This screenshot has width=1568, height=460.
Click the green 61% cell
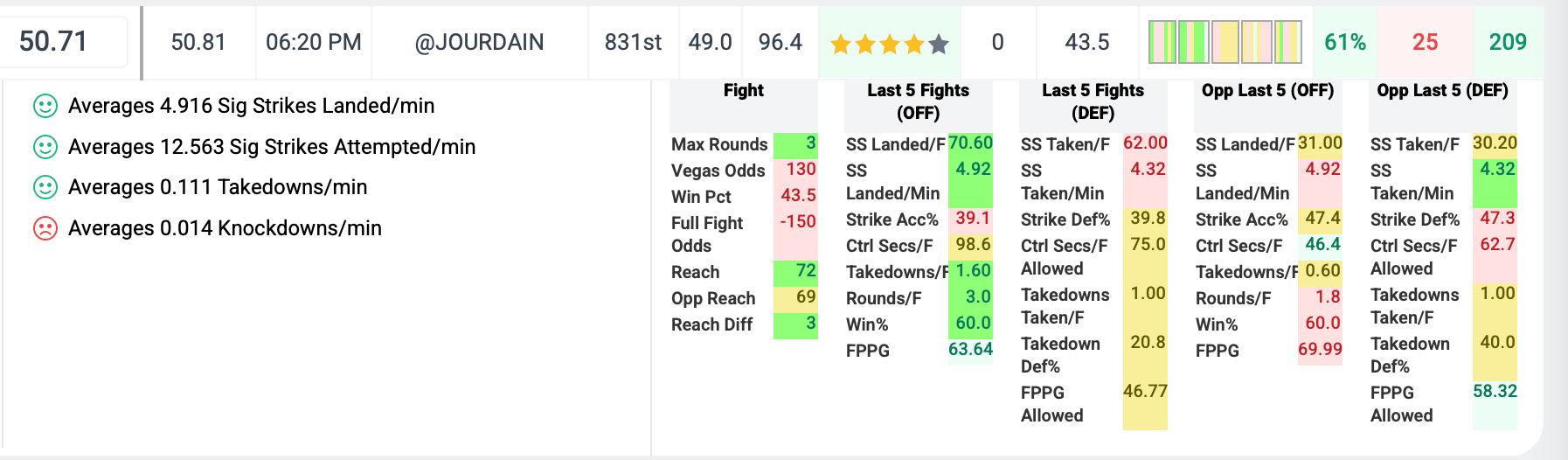1345,42
